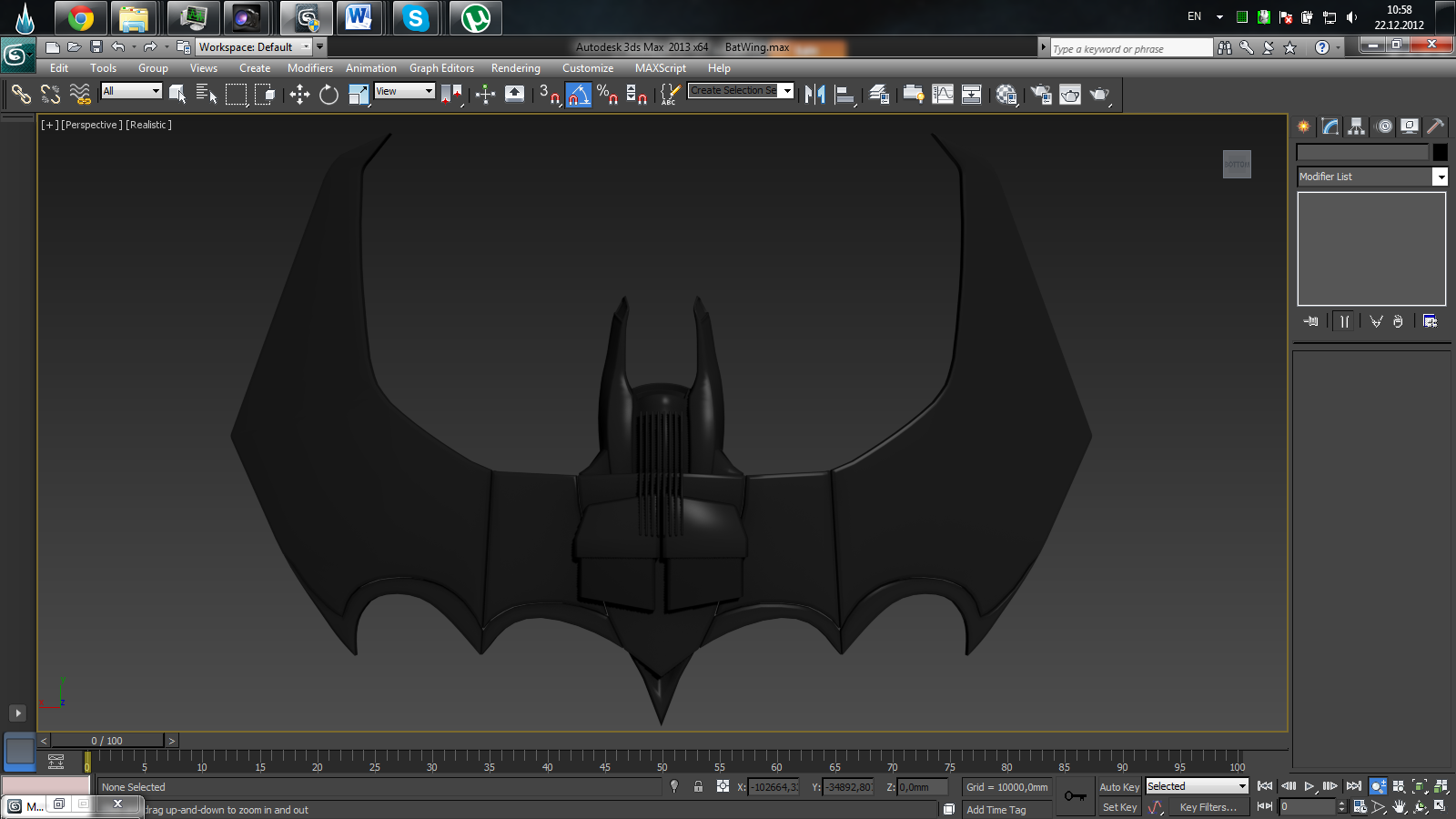Switch to the Modify command panel

(x=1330, y=126)
